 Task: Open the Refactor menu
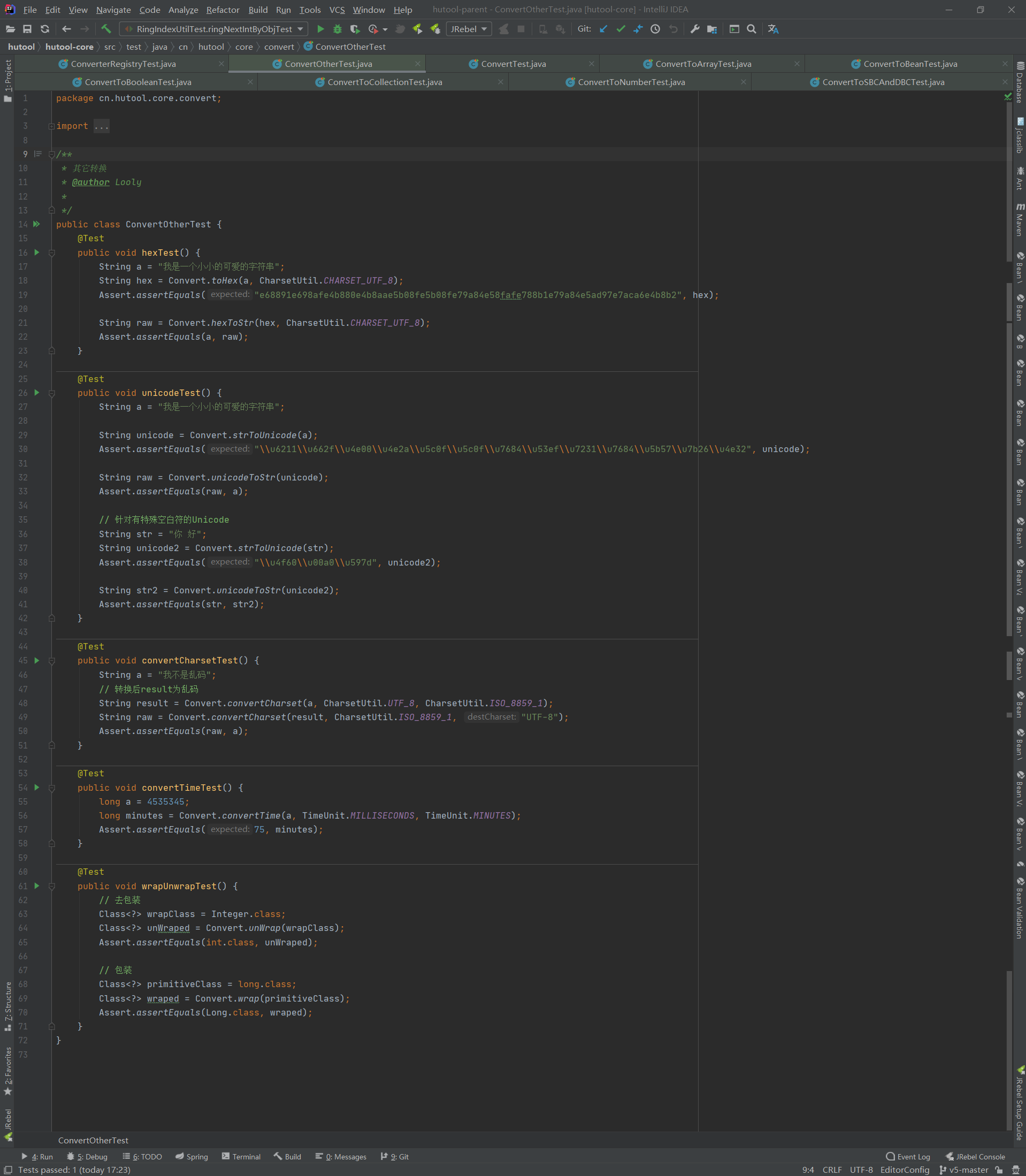(223, 10)
